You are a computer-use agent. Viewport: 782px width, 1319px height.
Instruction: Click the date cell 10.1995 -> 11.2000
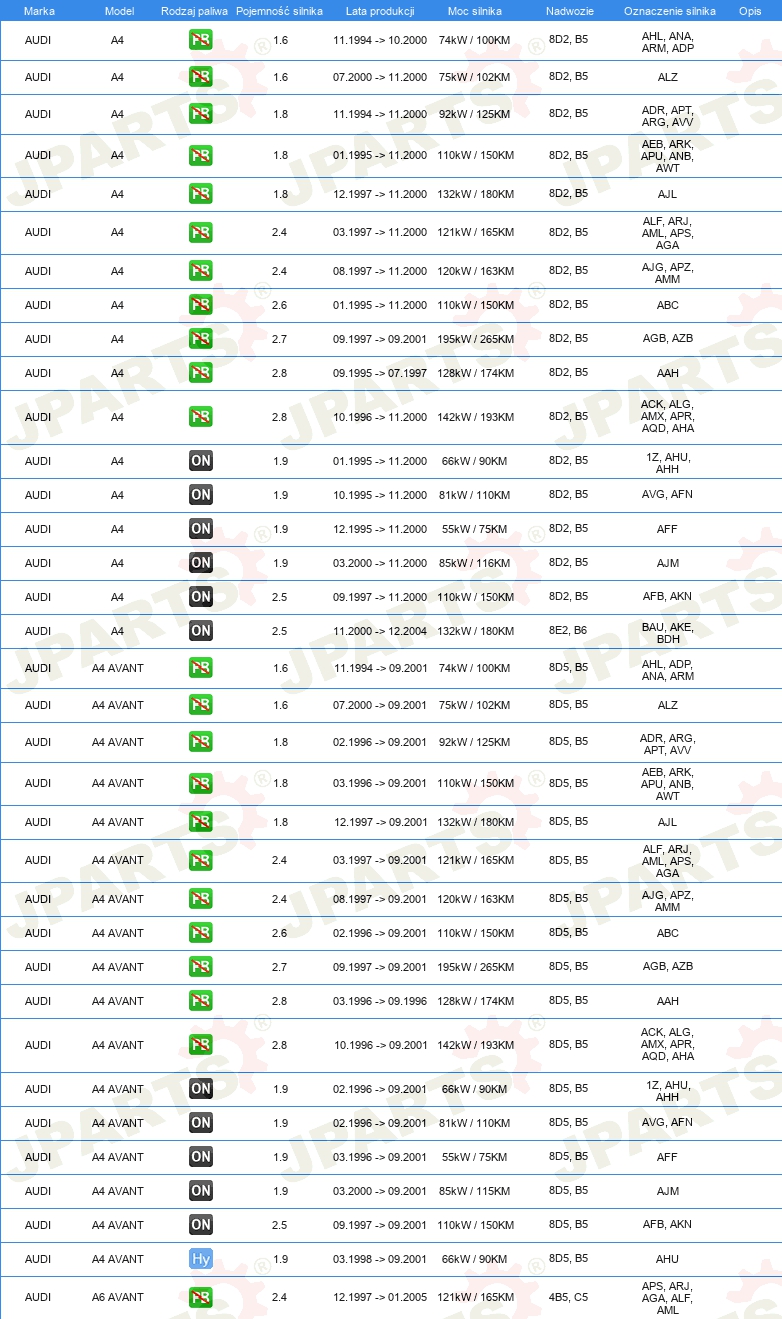tap(380, 495)
